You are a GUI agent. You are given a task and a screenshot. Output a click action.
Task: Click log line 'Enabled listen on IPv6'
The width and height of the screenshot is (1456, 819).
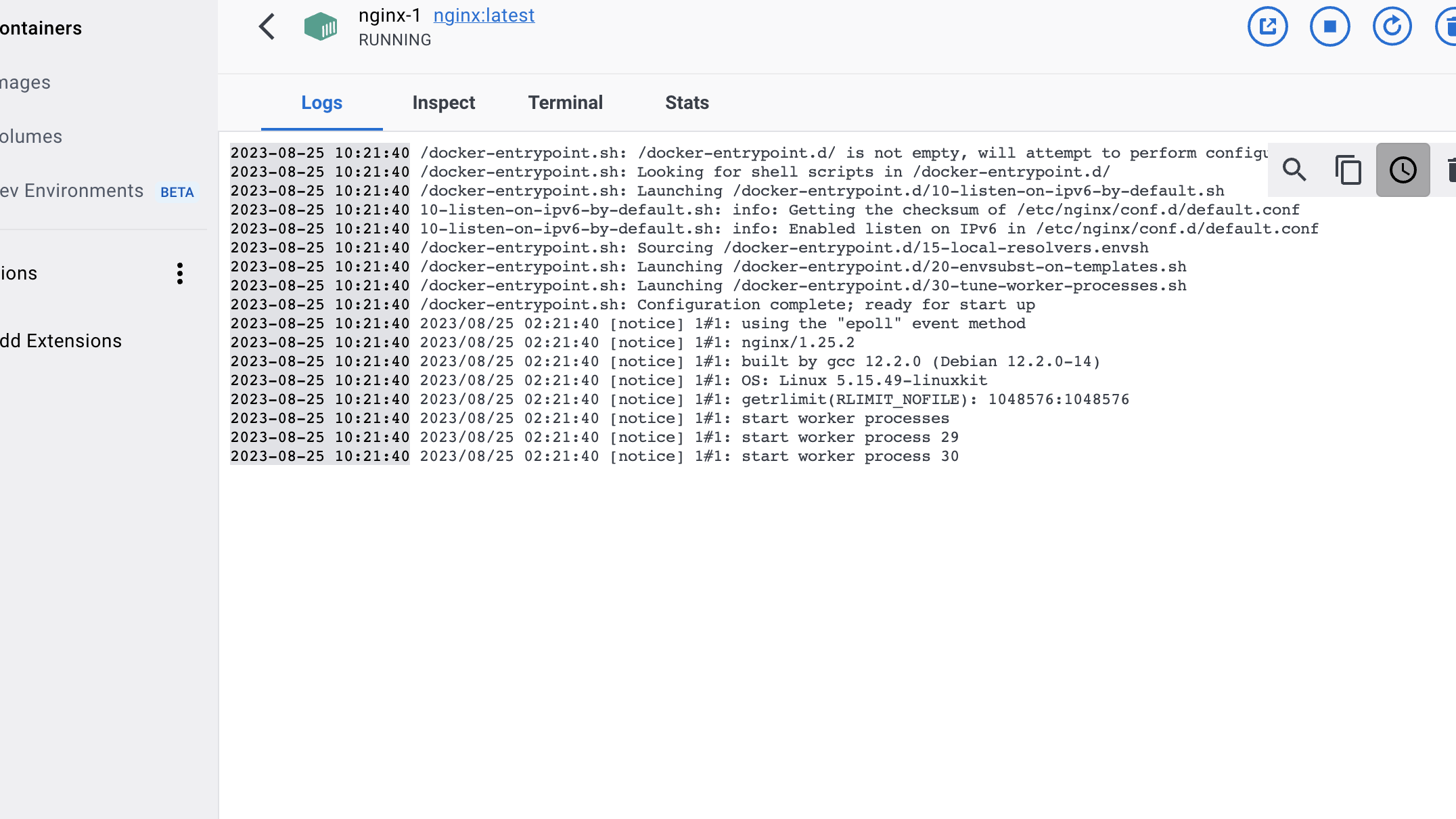tap(775, 229)
